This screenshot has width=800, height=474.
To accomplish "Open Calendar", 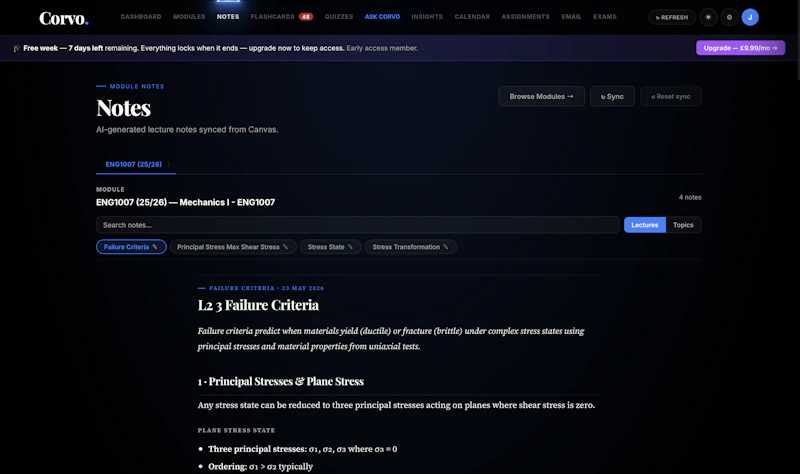I will (x=472, y=17).
